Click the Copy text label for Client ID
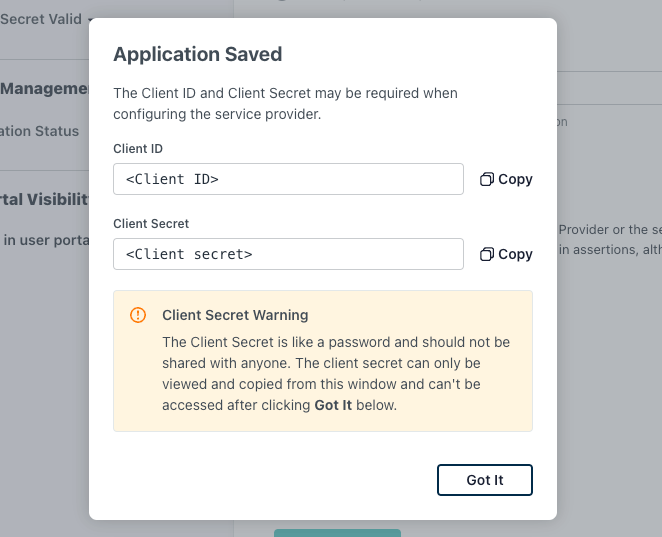Image resolution: width=662 pixels, height=537 pixels. [515, 179]
